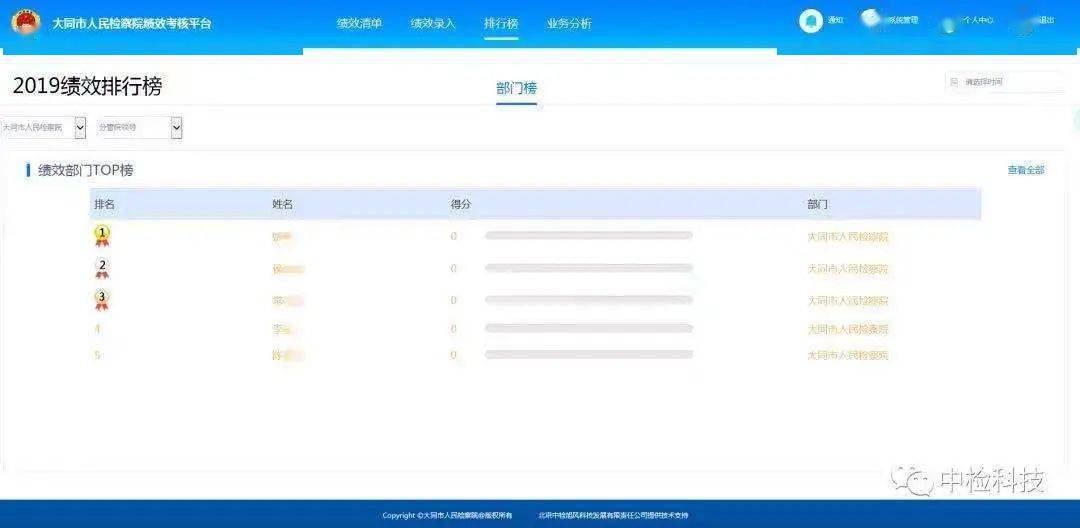This screenshot has width=1080, height=528.
Task: Open the 业务分析 menu
Action: (x=569, y=23)
